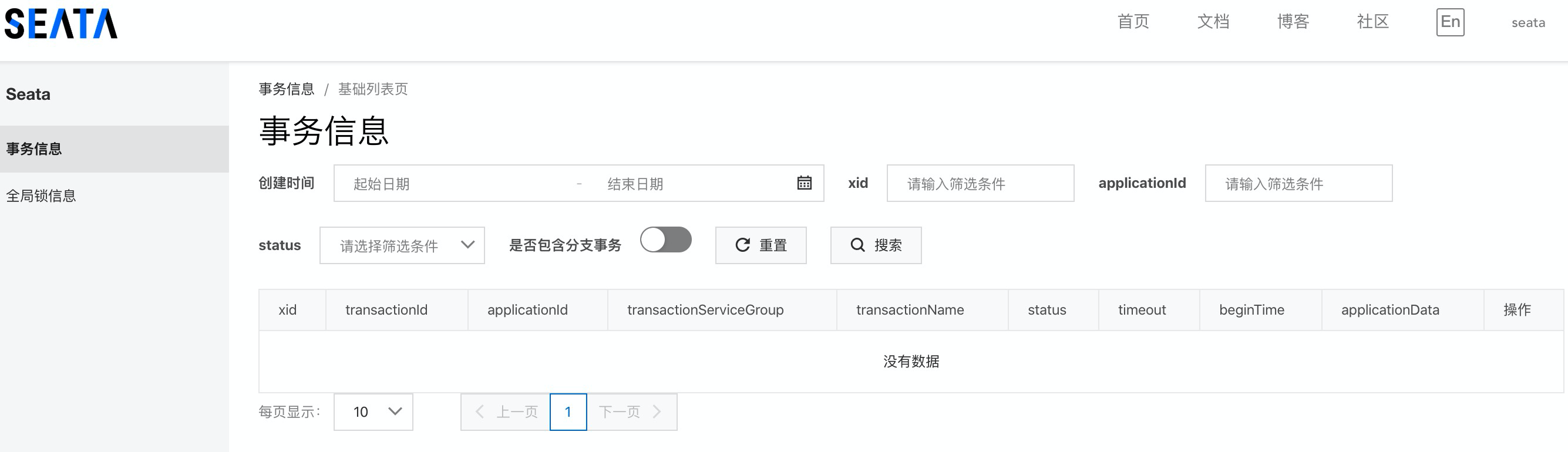Navigate to 博客 in the top navigation
This screenshot has height=452, width=1568.
click(x=1294, y=22)
